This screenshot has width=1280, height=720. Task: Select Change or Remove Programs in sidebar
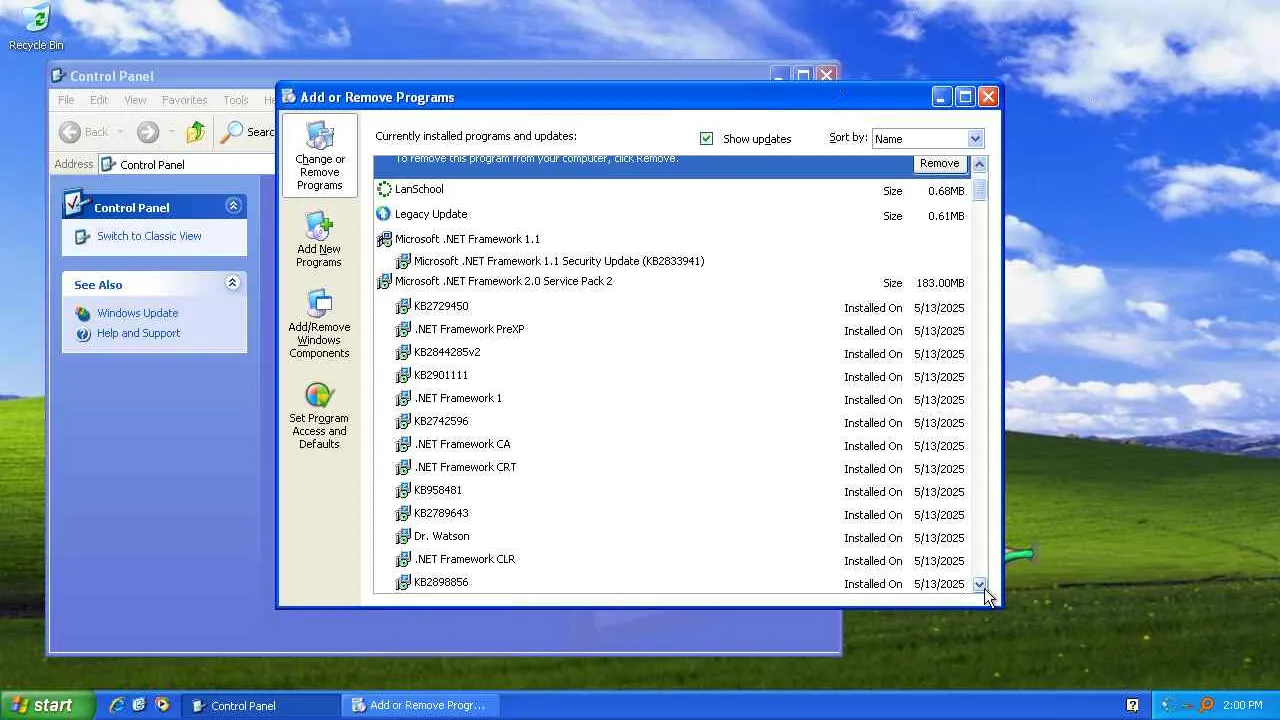click(320, 156)
